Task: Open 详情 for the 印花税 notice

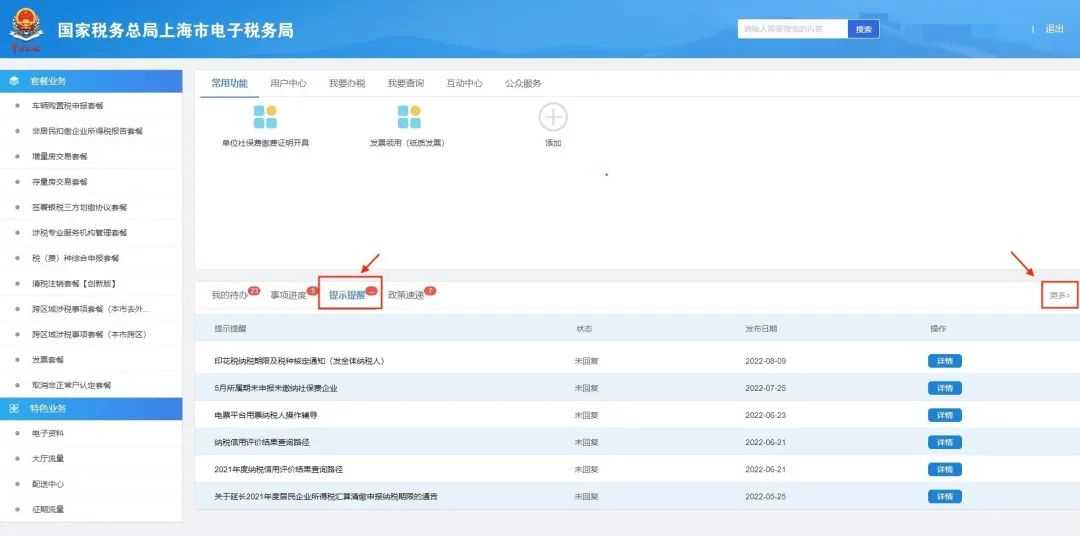Action: (x=944, y=361)
